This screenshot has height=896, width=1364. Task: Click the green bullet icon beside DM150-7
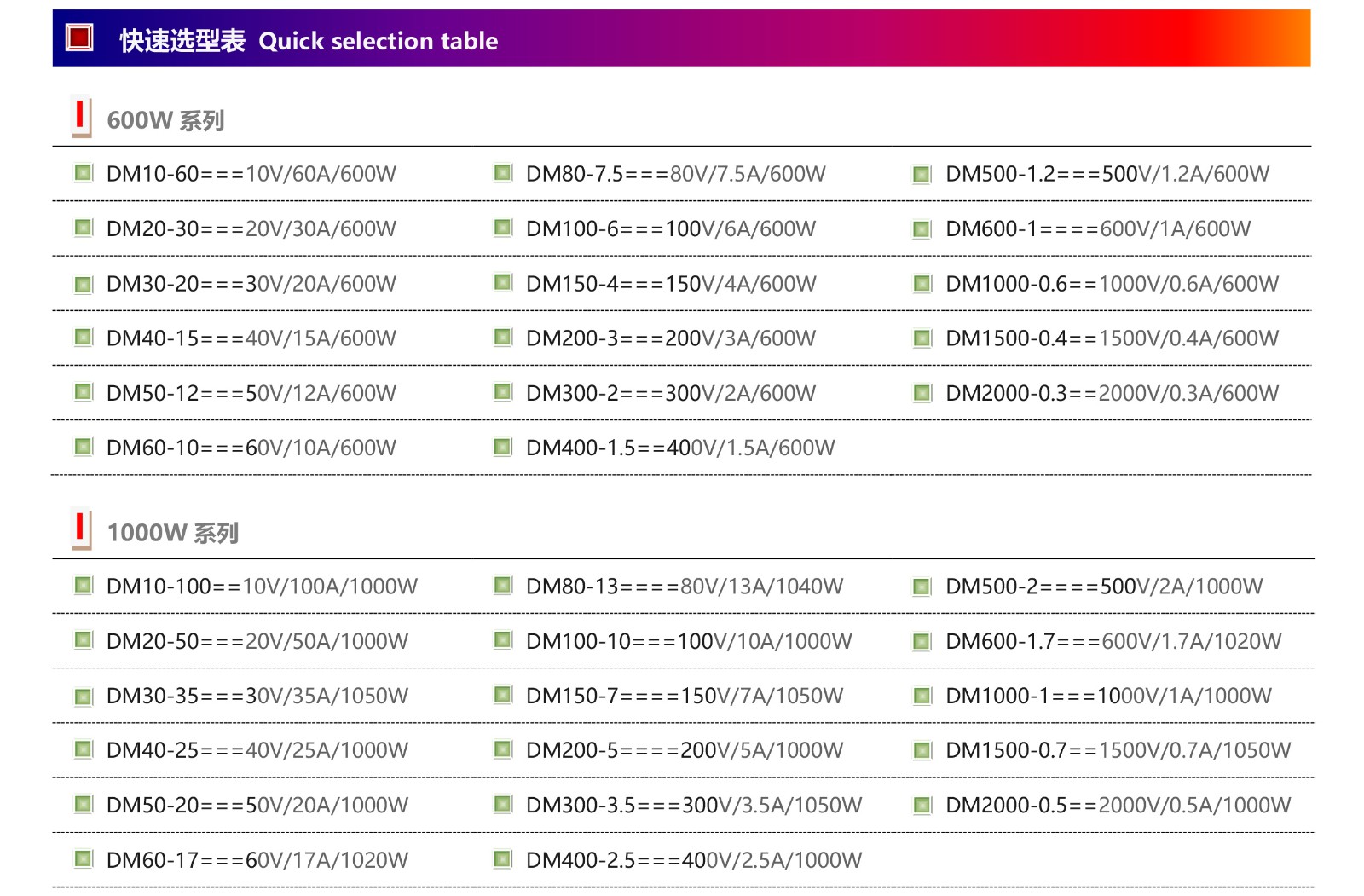pyautogui.click(x=503, y=696)
